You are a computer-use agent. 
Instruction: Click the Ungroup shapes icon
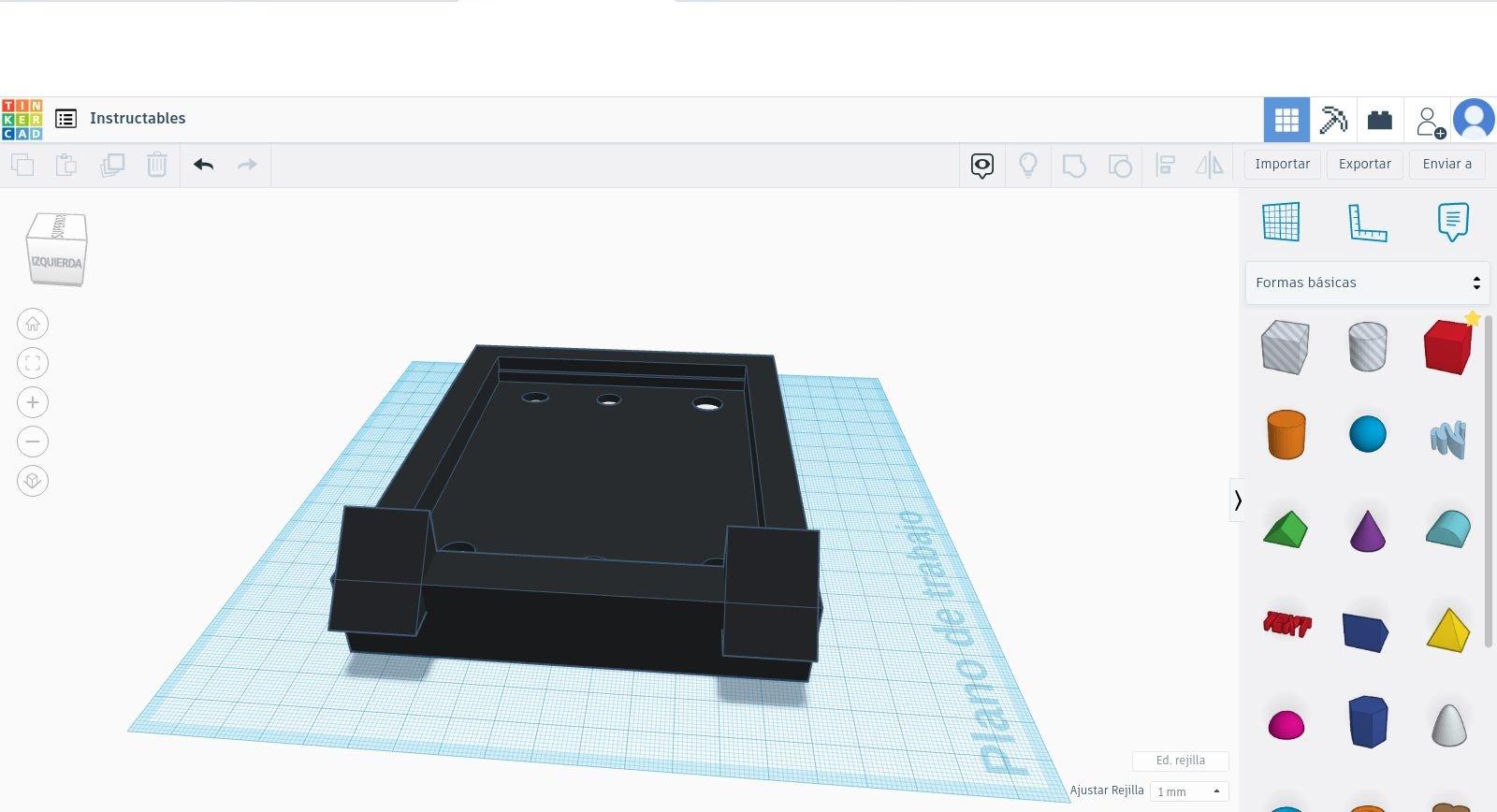coord(1120,167)
